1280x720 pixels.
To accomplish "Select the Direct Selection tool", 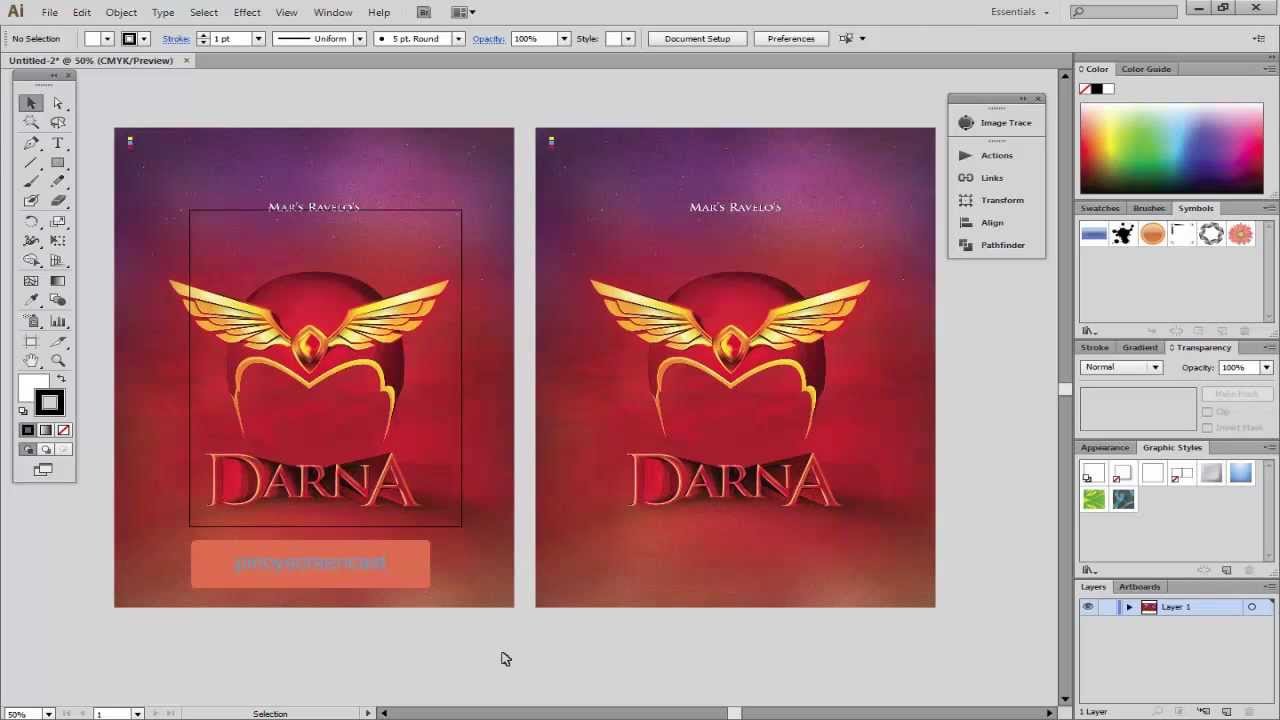I will [x=58, y=103].
